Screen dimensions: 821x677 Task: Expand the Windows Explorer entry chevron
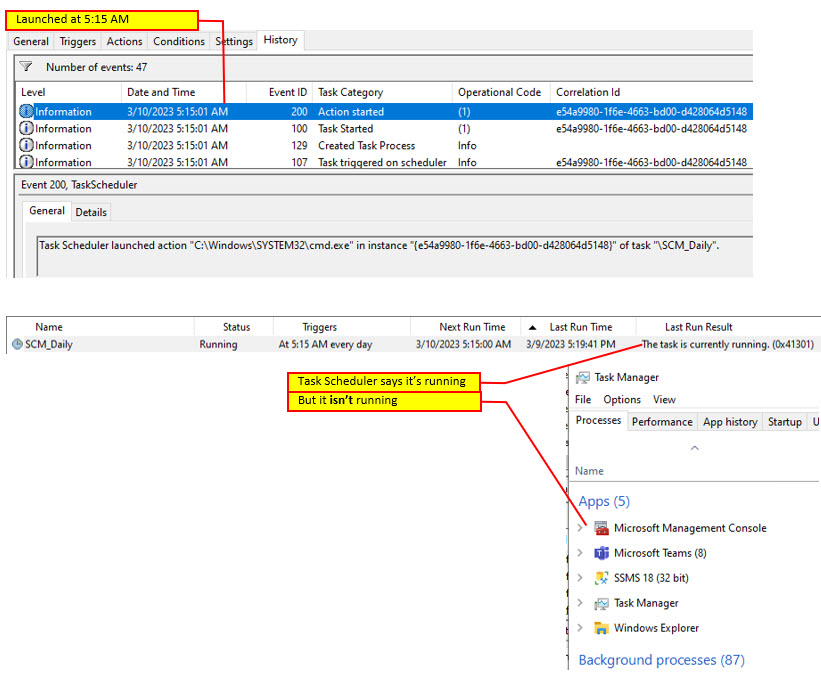tap(582, 629)
